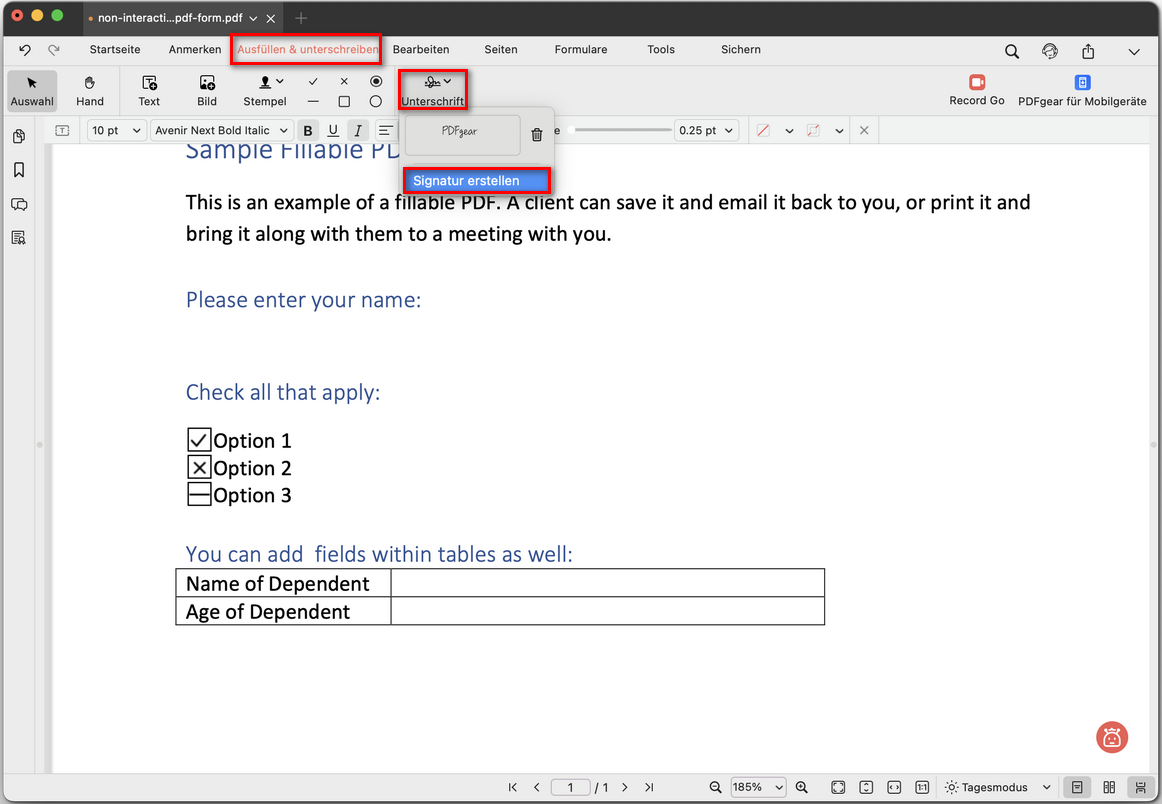Toggle italic text formatting
The height and width of the screenshot is (804, 1162).
pos(358,130)
